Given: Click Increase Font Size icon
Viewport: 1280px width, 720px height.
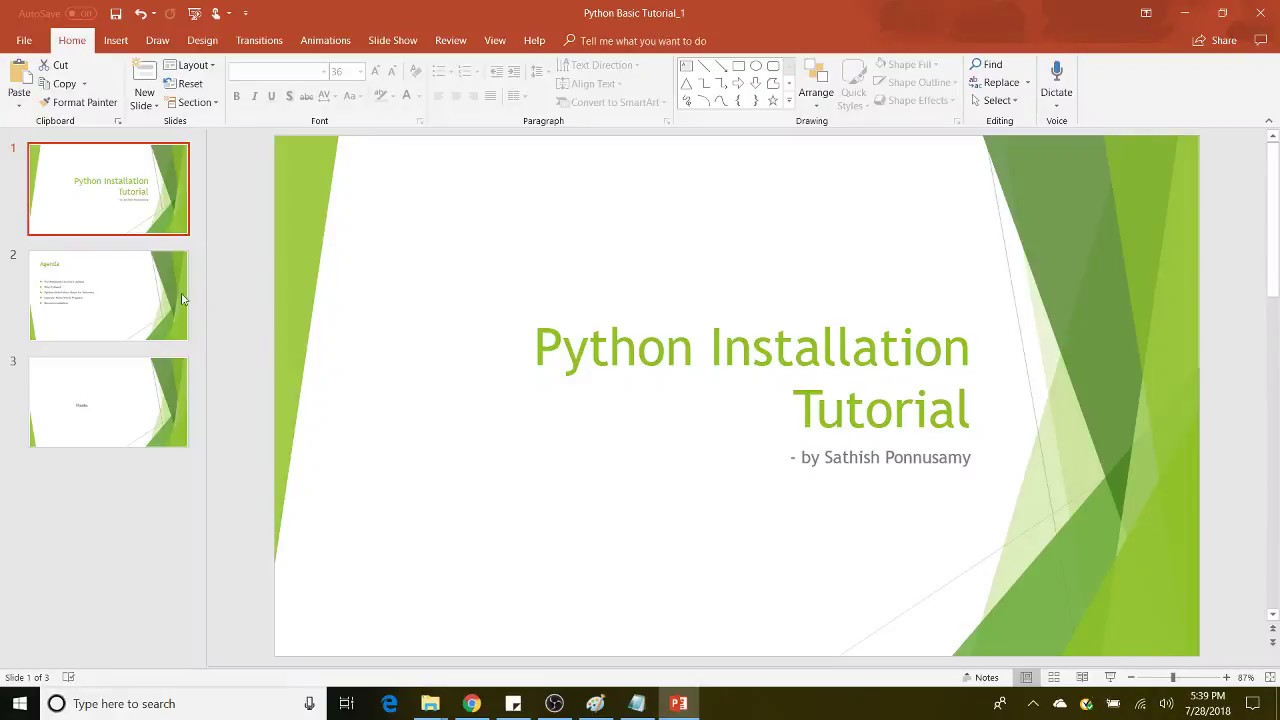Looking at the screenshot, I should pos(376,71).
